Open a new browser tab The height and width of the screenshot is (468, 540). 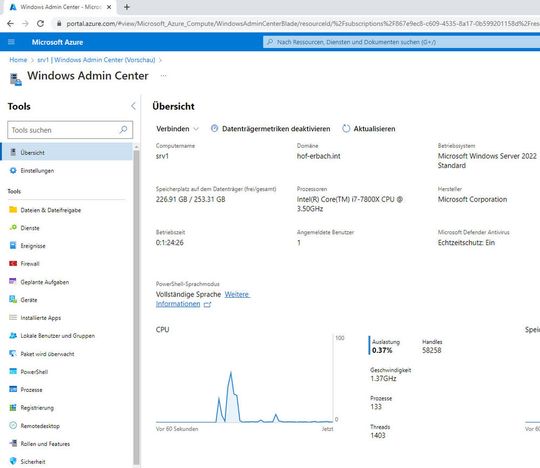[x=127, y=7]
